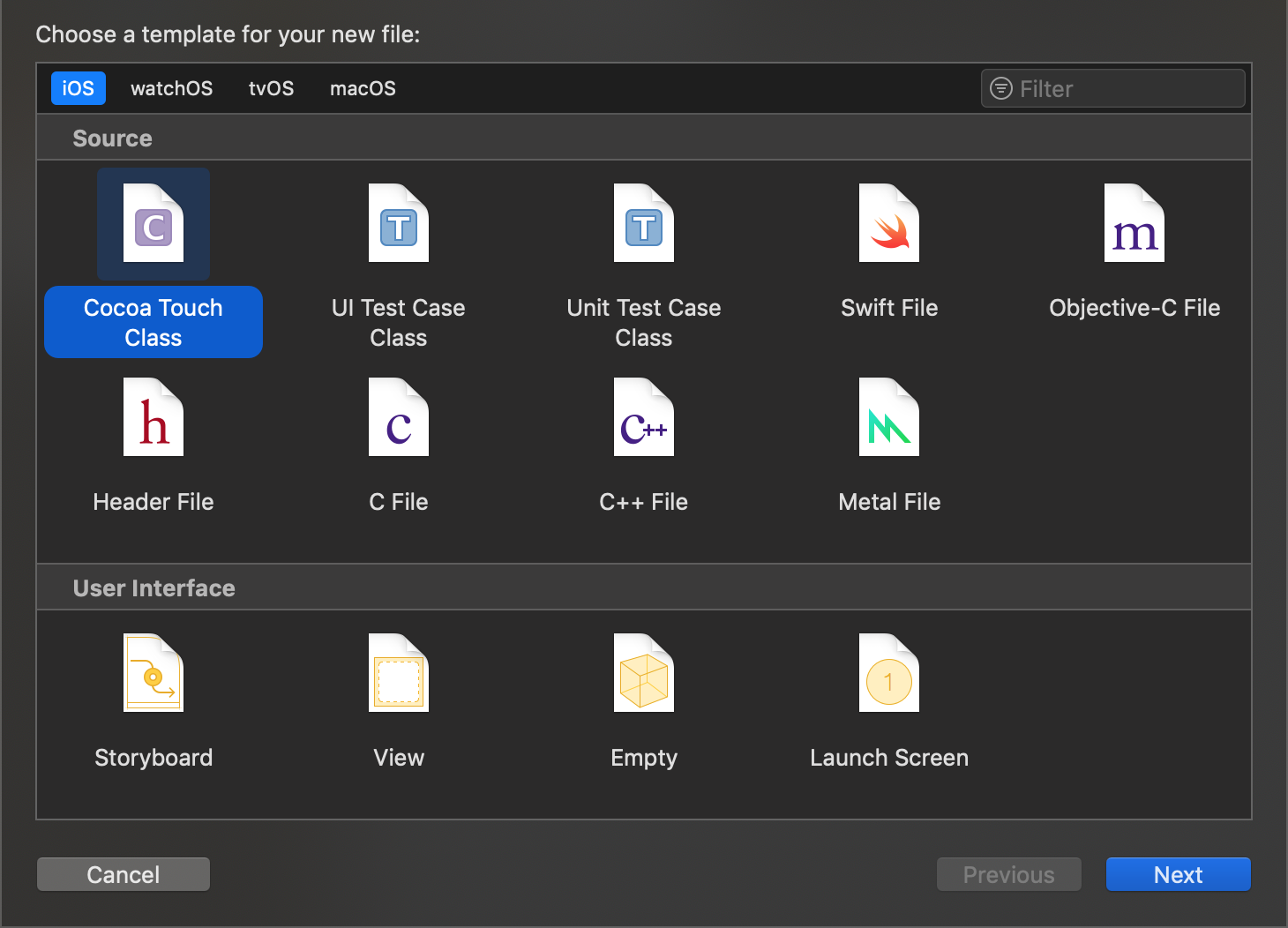Choose the View interface template icon
This screenshot has height=928, width=1288.
click(399, 674)
